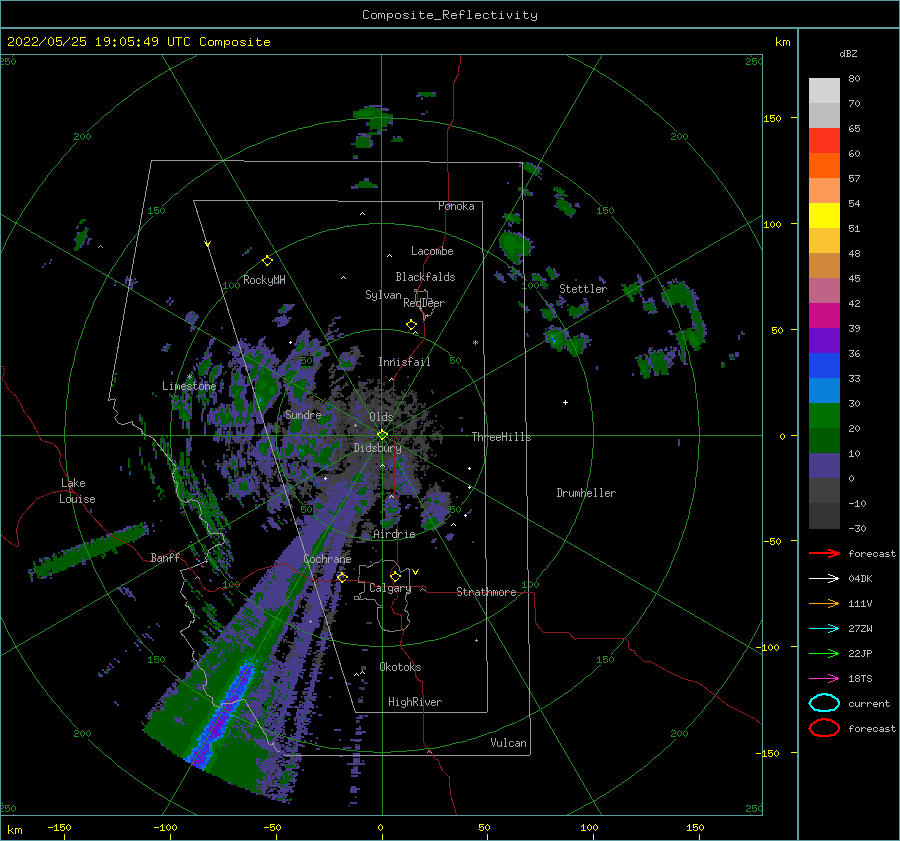Click the yellow diamond marker below Cochrane
The height and width of the screenshot is (841, 900).
(x=342, y=577)
